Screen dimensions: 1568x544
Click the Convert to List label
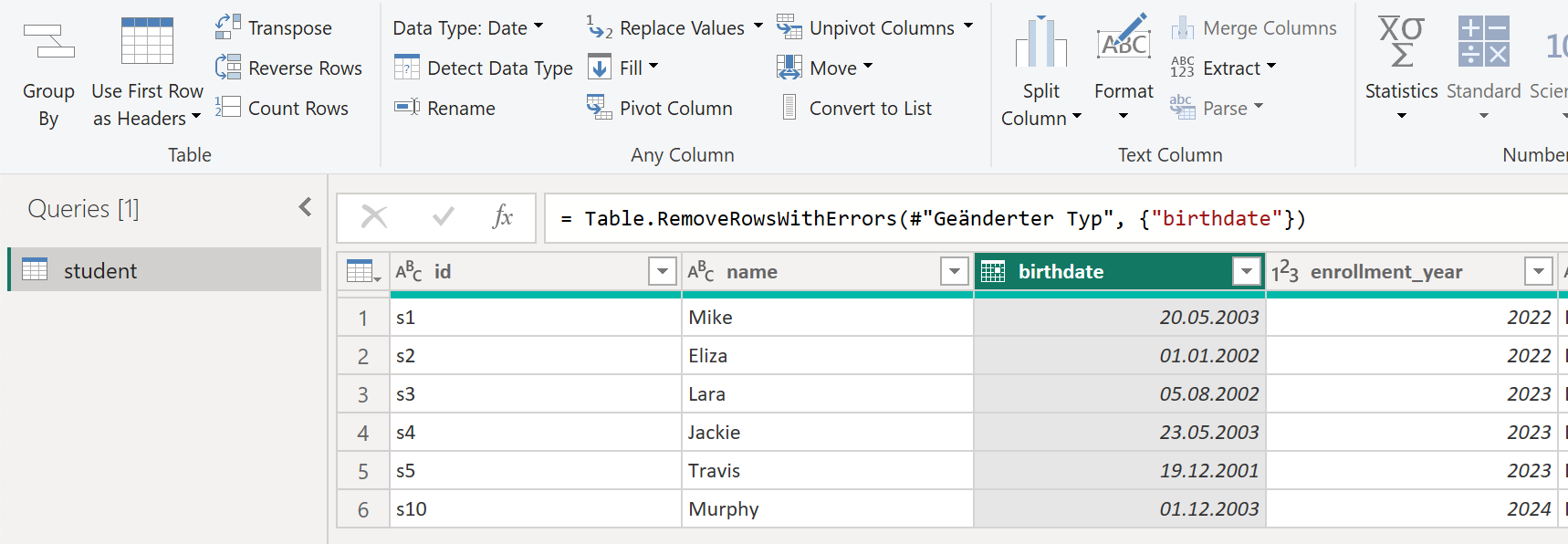pos(871,109)
